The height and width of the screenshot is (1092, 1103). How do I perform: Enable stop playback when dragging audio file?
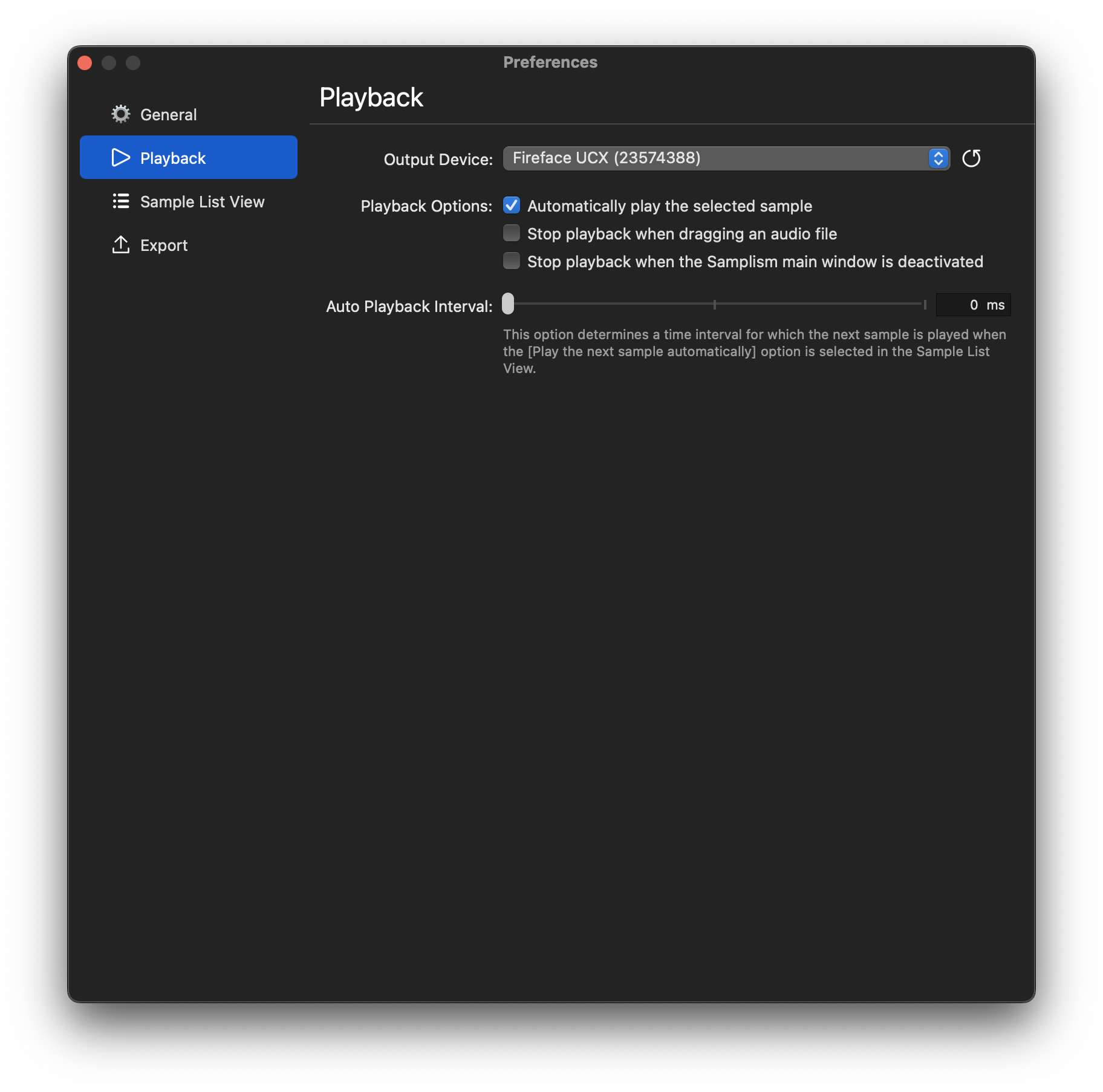[512, 233]
